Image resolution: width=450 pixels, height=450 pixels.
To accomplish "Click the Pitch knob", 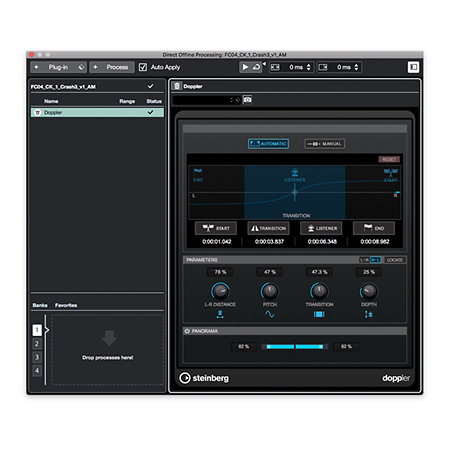I will 270,291.
